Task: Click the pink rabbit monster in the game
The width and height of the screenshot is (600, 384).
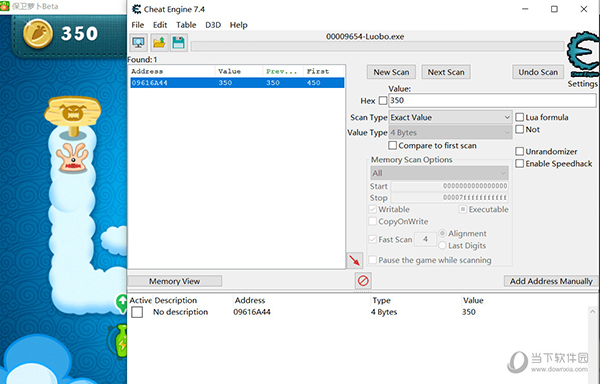Action: (72, 157)
